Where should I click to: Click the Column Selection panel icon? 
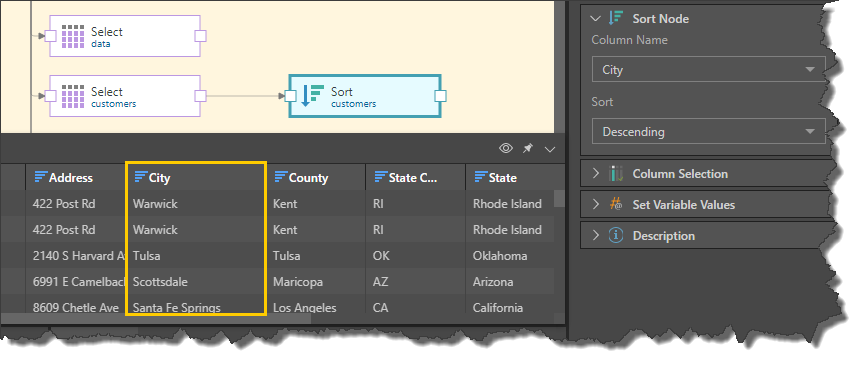click(616, 174)
